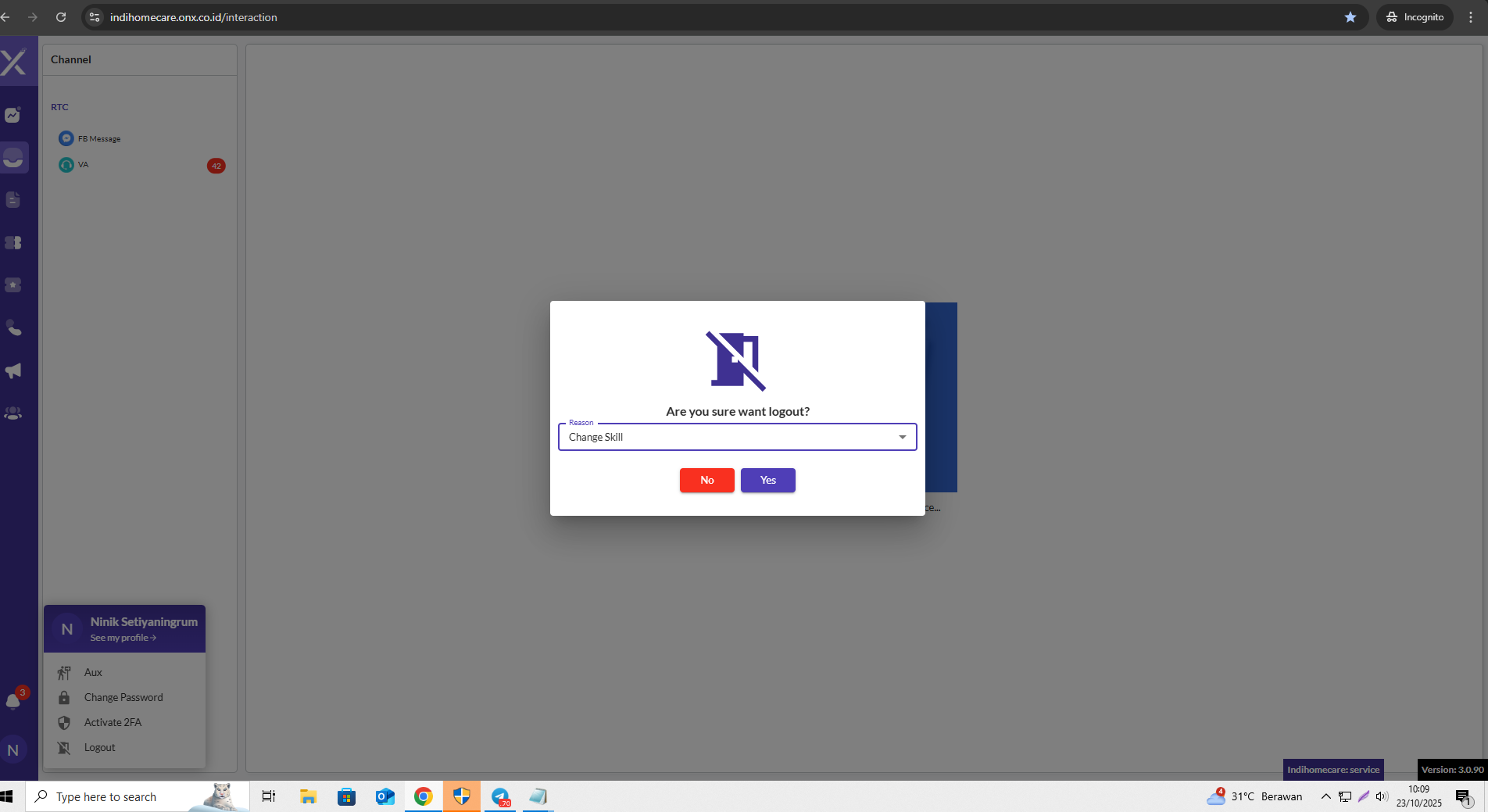Image resolution: width=1488 pixels, height=812 pixels.
Task: Open the Chrome three-dot menu
Action: click(x=1471, y=17)
